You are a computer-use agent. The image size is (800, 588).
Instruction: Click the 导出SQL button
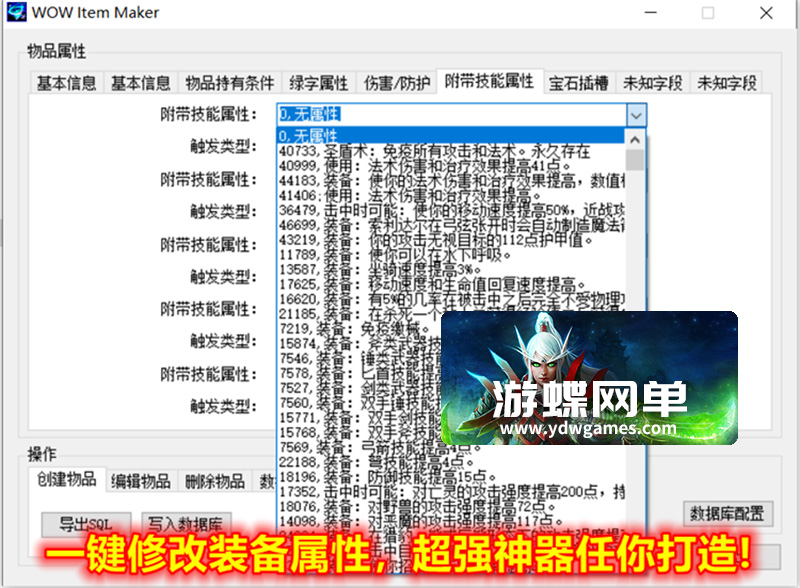point(86,524)
